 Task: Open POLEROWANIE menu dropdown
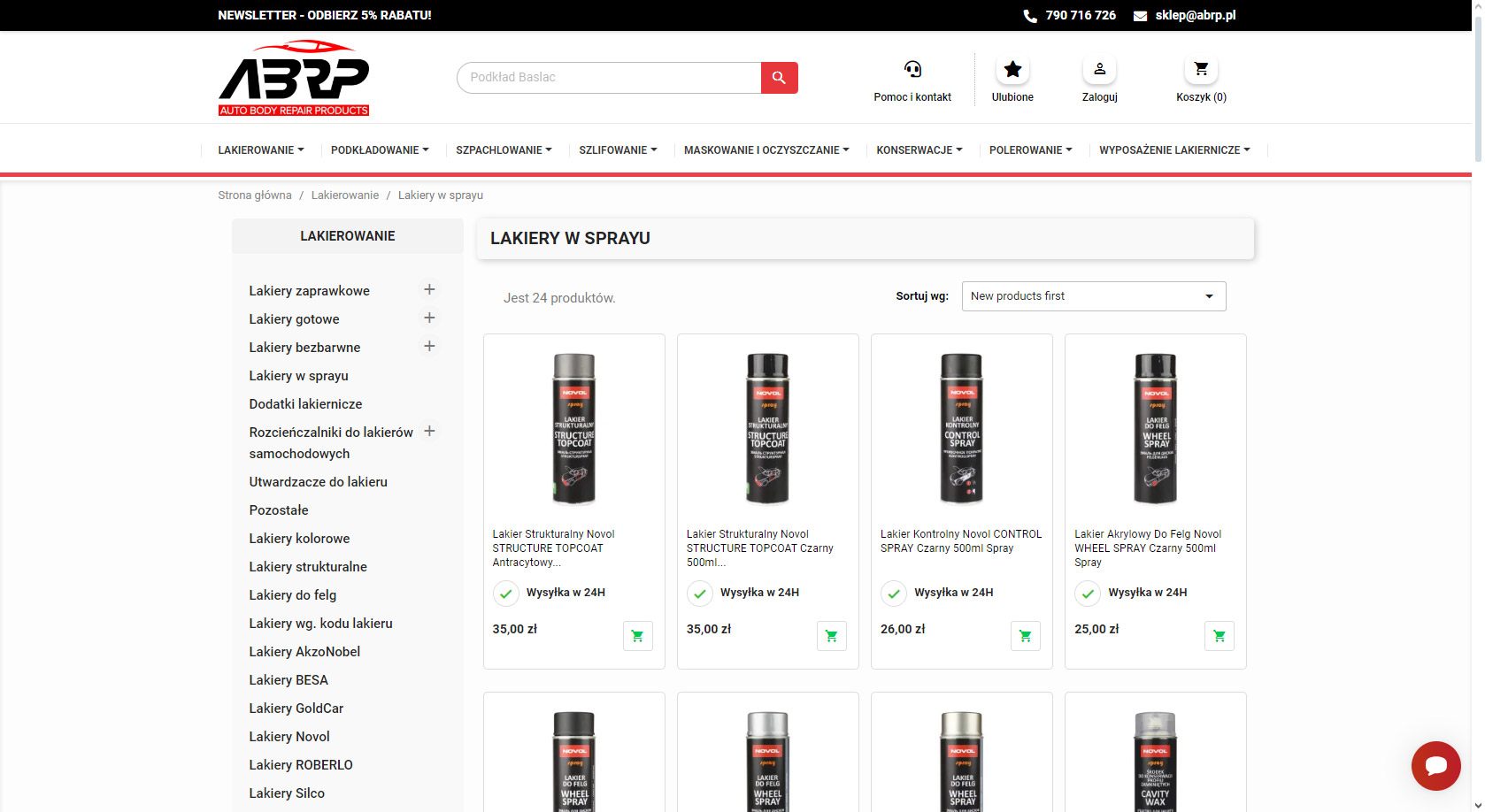[x=1030, y=150]
